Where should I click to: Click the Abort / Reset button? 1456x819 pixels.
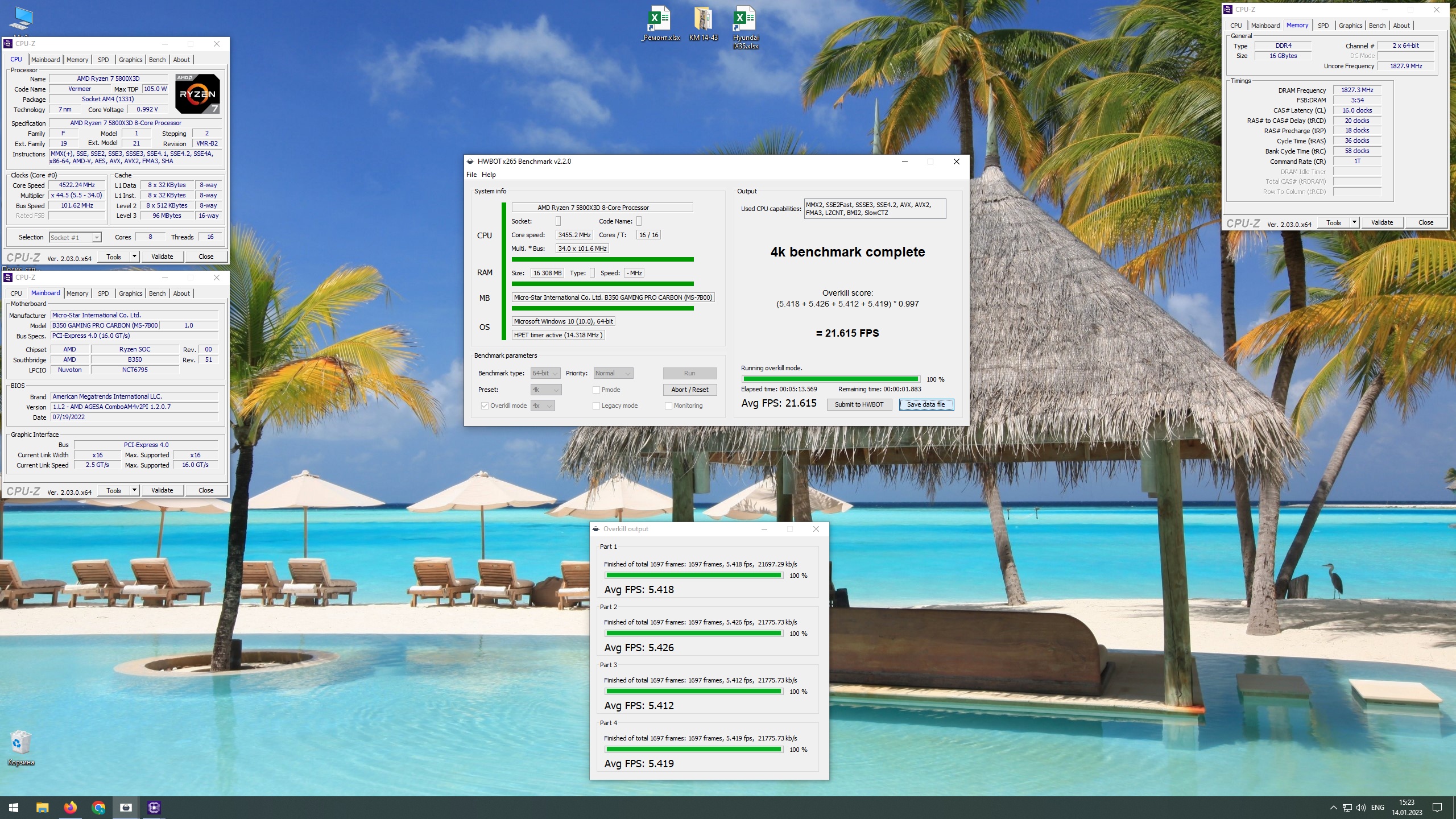[689, 390]
